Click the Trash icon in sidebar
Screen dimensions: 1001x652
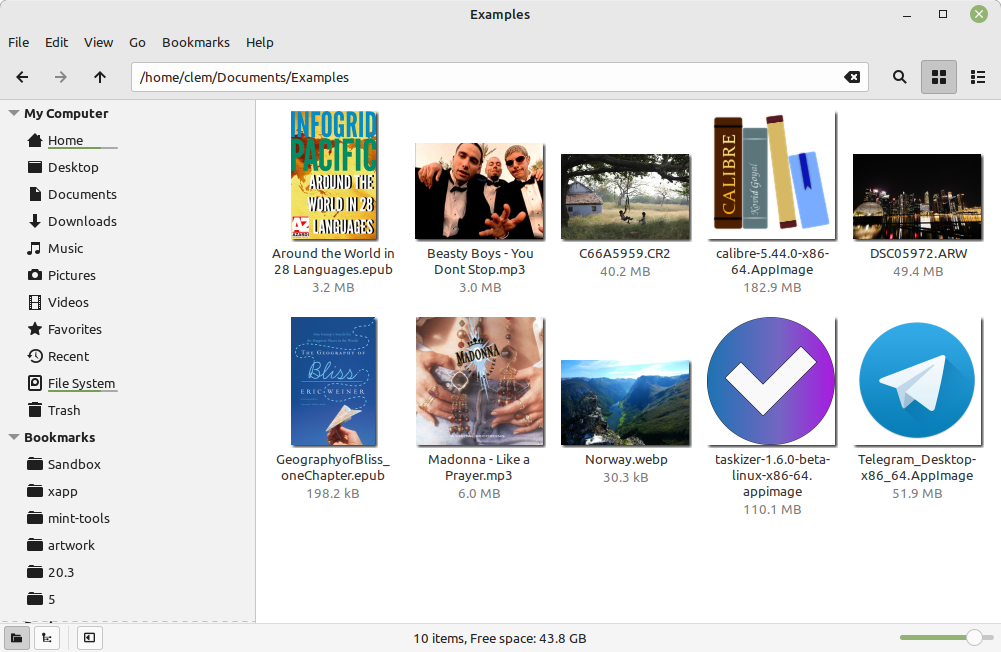coord(35,410)
